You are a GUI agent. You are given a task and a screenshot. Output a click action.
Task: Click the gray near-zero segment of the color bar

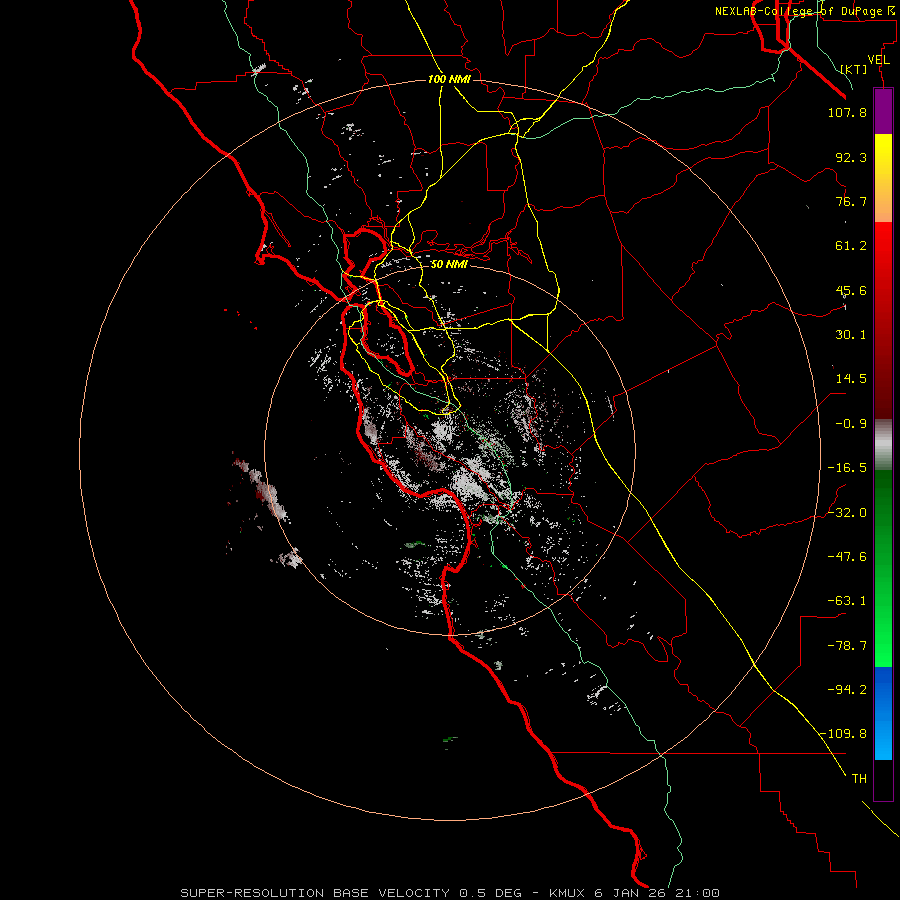[x=883, y=445]
